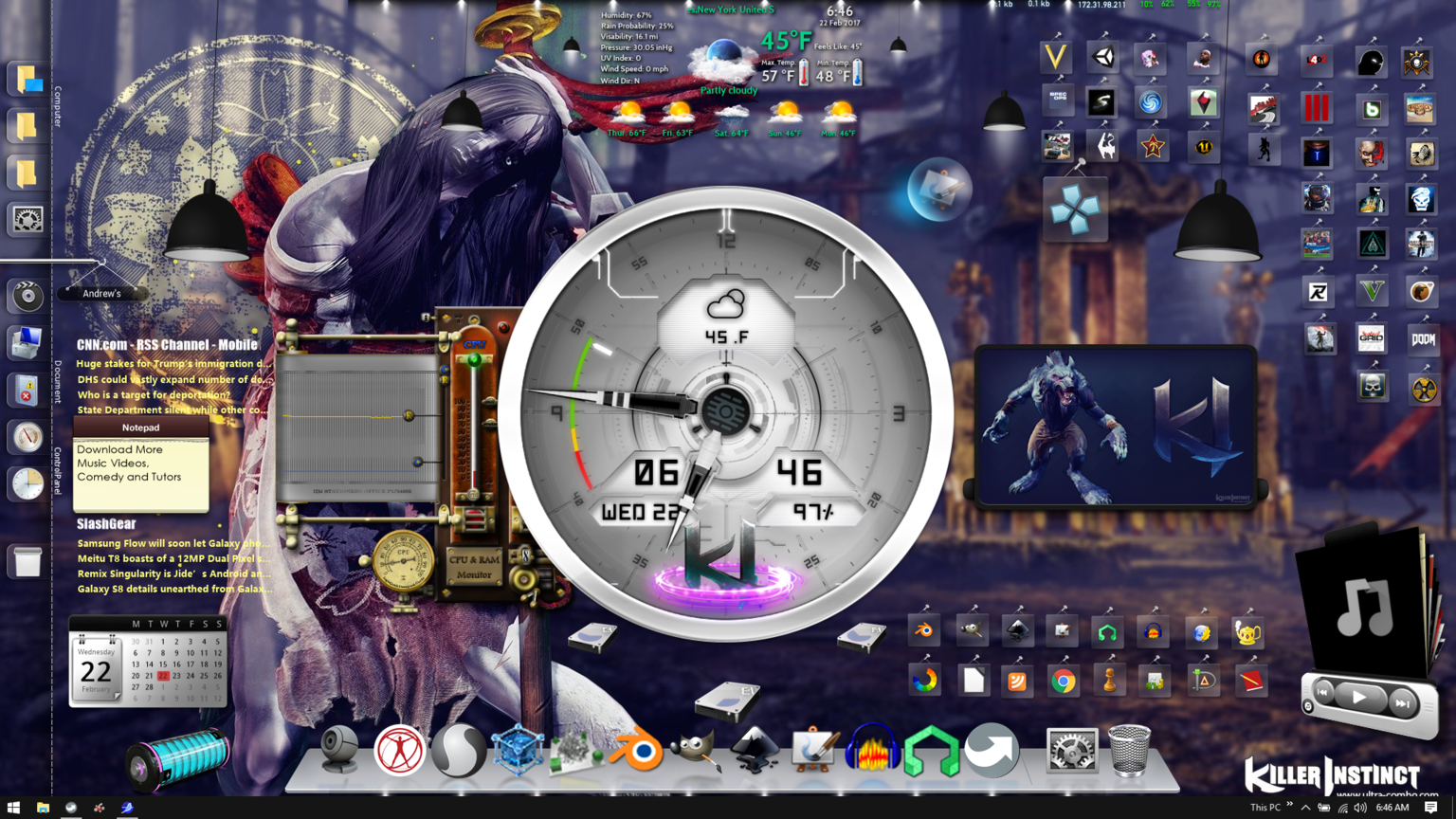
Task: Show hidden system tray icons
Action: 1305,808
